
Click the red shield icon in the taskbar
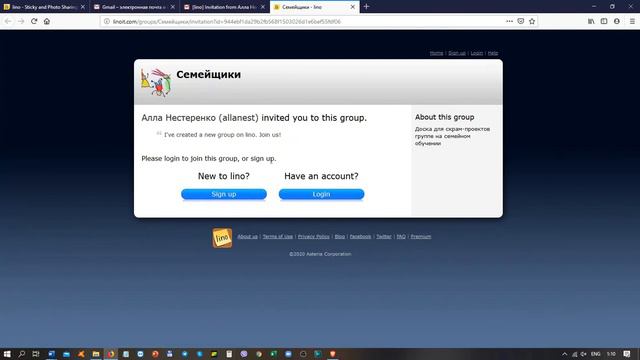point(333,354)
